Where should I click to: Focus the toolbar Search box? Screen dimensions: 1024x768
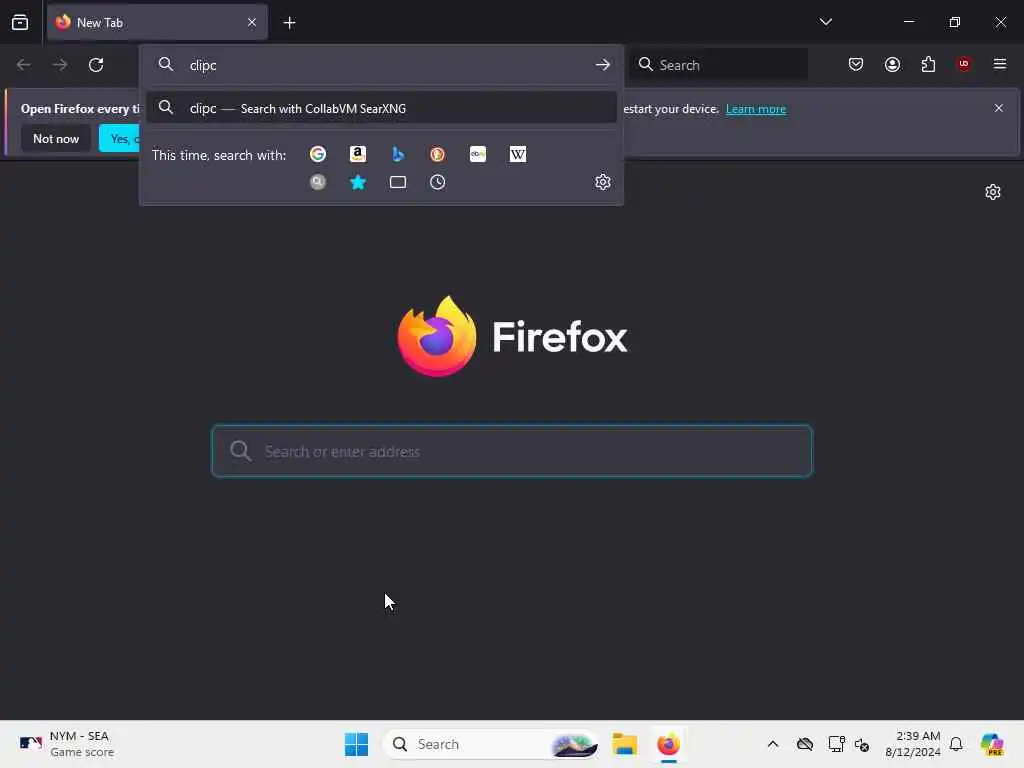coord(719,65)
